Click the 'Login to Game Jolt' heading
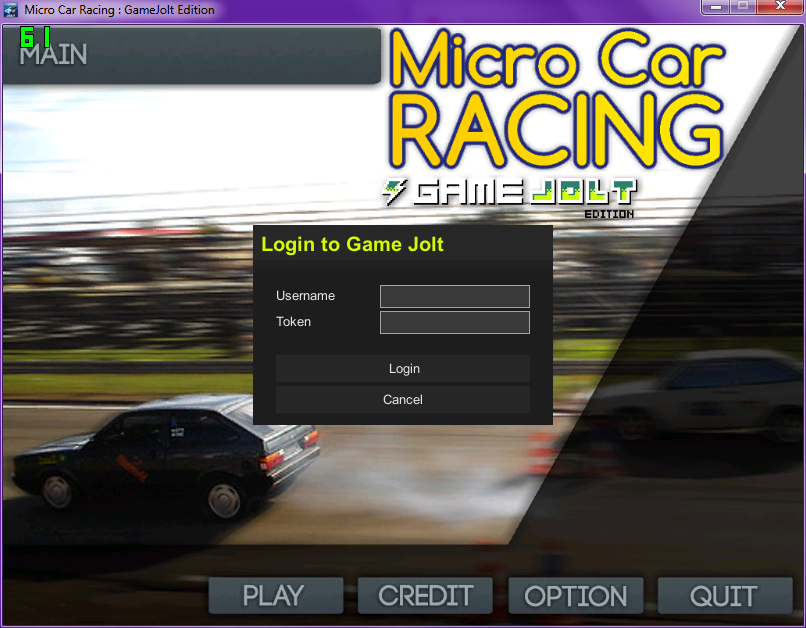 [x=352, y=245]
